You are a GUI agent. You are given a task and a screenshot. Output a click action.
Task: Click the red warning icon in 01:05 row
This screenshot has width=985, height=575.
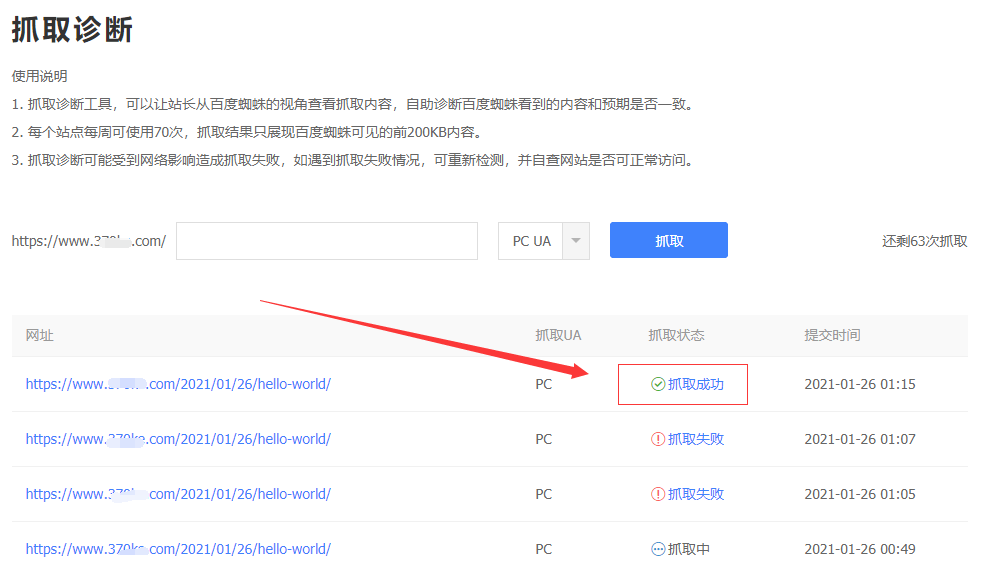click(658, 494)
